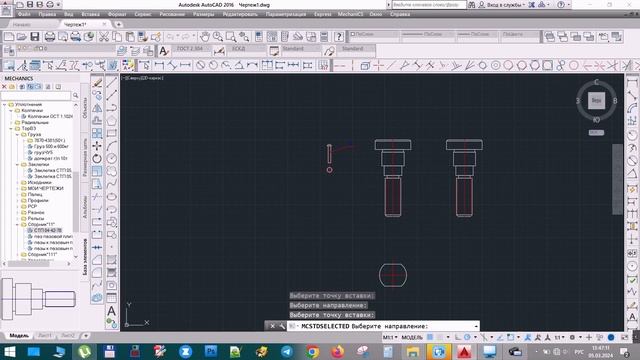This screenshot has width=640, height=360.
Task: Select the Polygon tool in Draw toolbar
Action: (112, 121)
